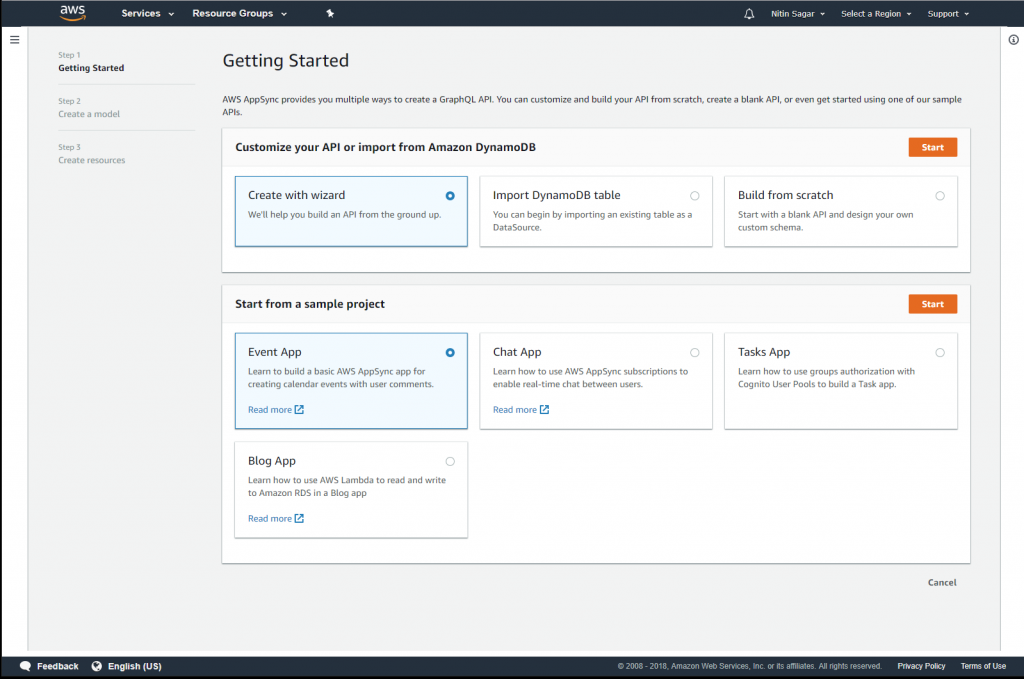Click external link icon under Chat App
This screenshot has height=679, width=1024.
coord(545,410)
